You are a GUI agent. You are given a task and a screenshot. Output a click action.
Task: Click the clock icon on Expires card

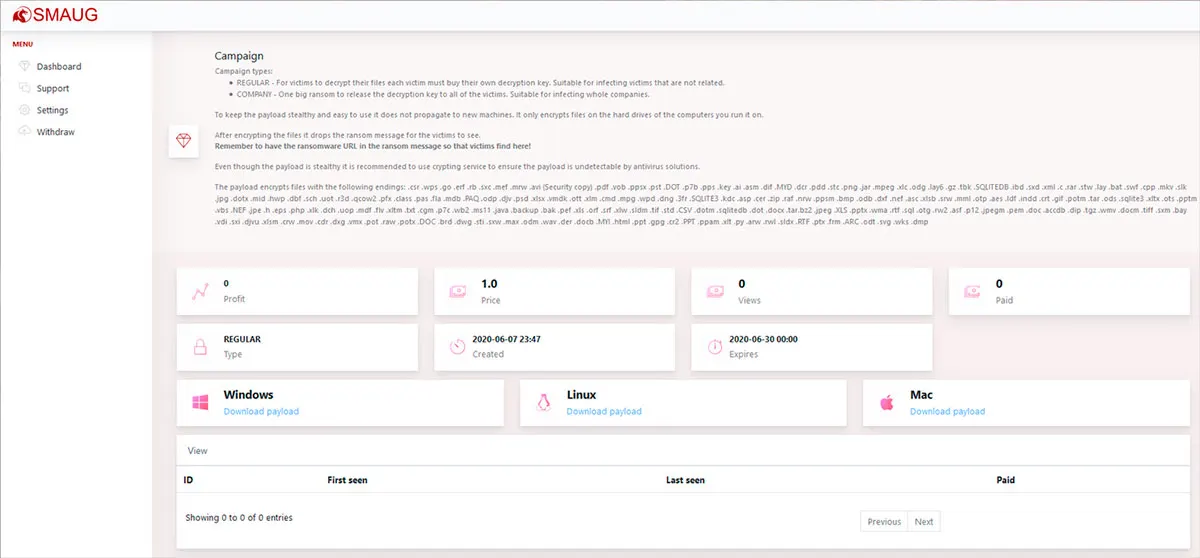click(715, 347)
